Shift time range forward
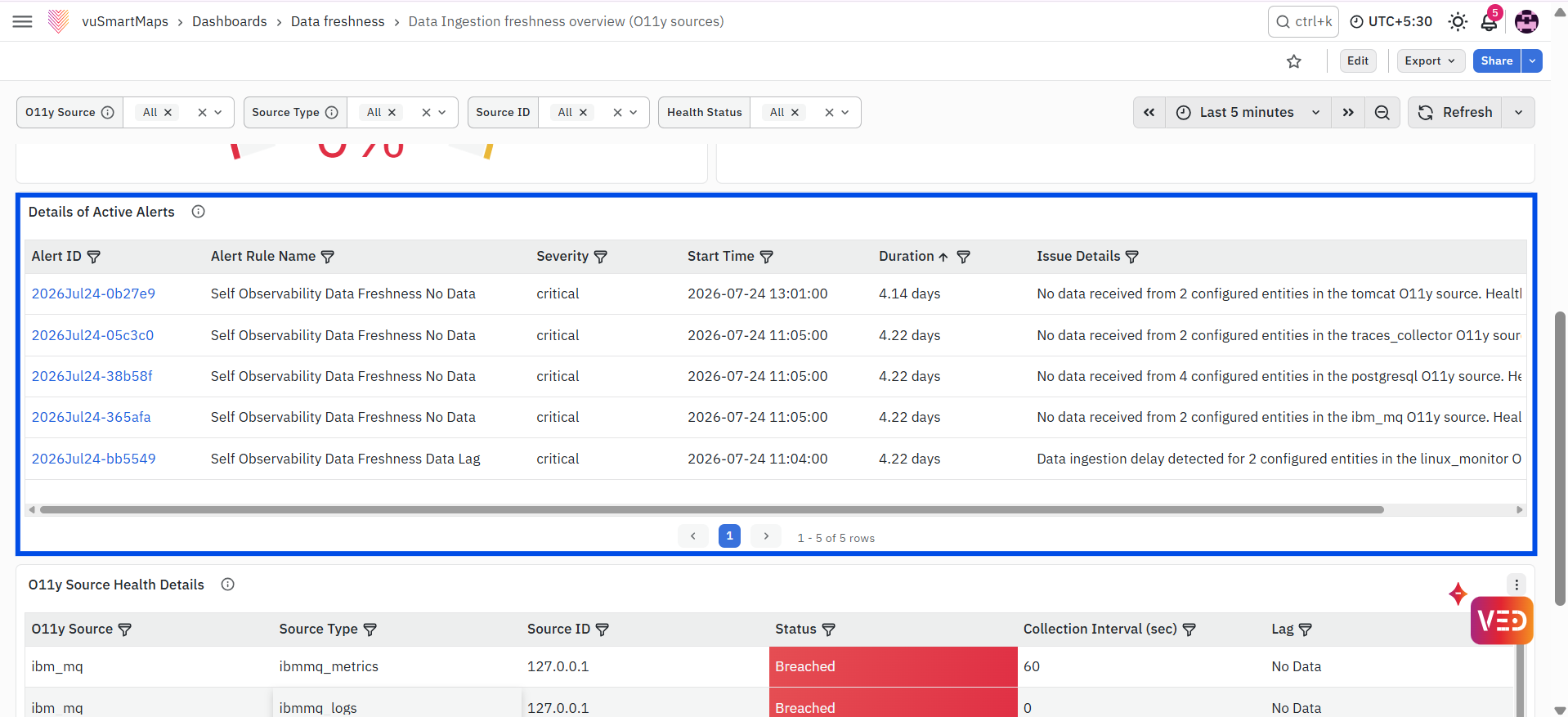This screenshot has width=1568, height=717. [x=1347, y=112]
